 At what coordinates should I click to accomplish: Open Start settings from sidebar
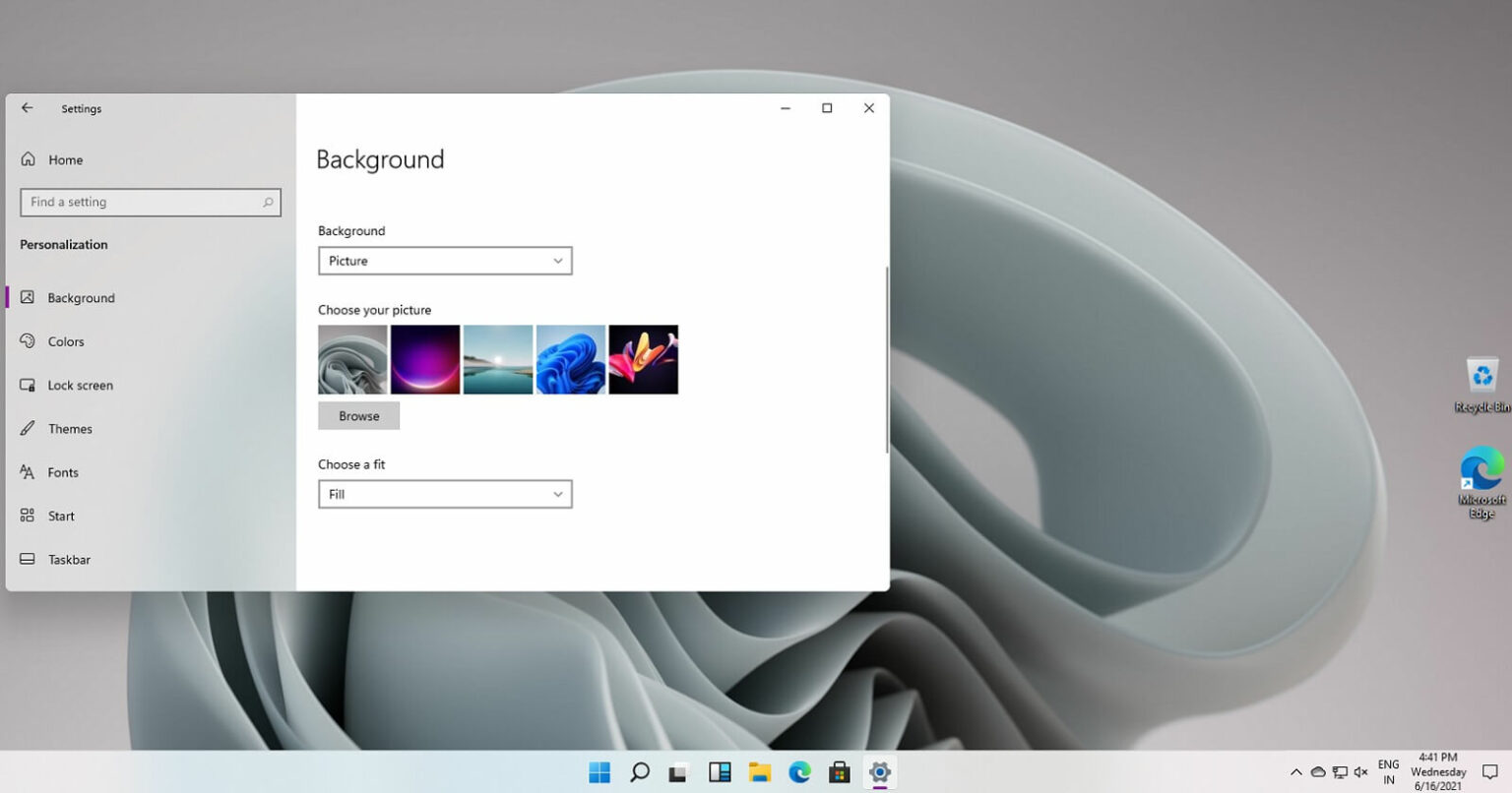pyautogui.click(x=60, y=516)
